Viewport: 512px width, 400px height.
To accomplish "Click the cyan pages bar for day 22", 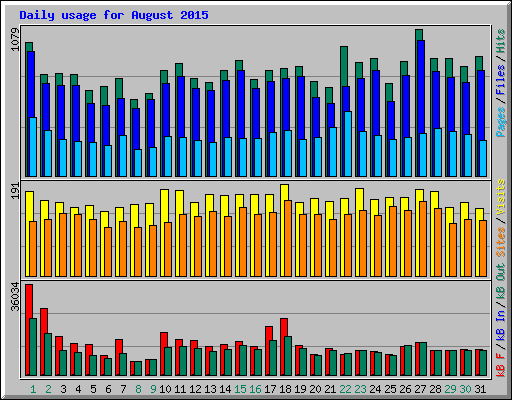I will [348, 144].
